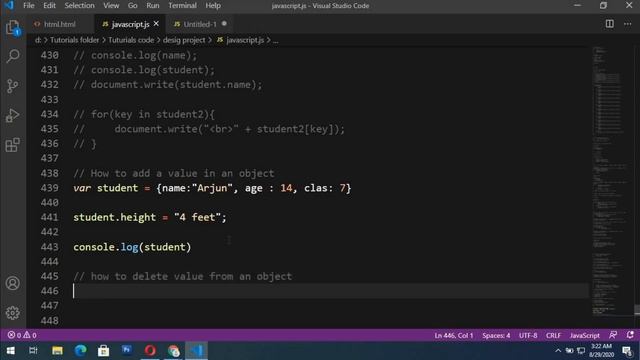Show hidden system tray icons
Screen dimensions: 640x360
pyautogui.click(x=558, y=351)
